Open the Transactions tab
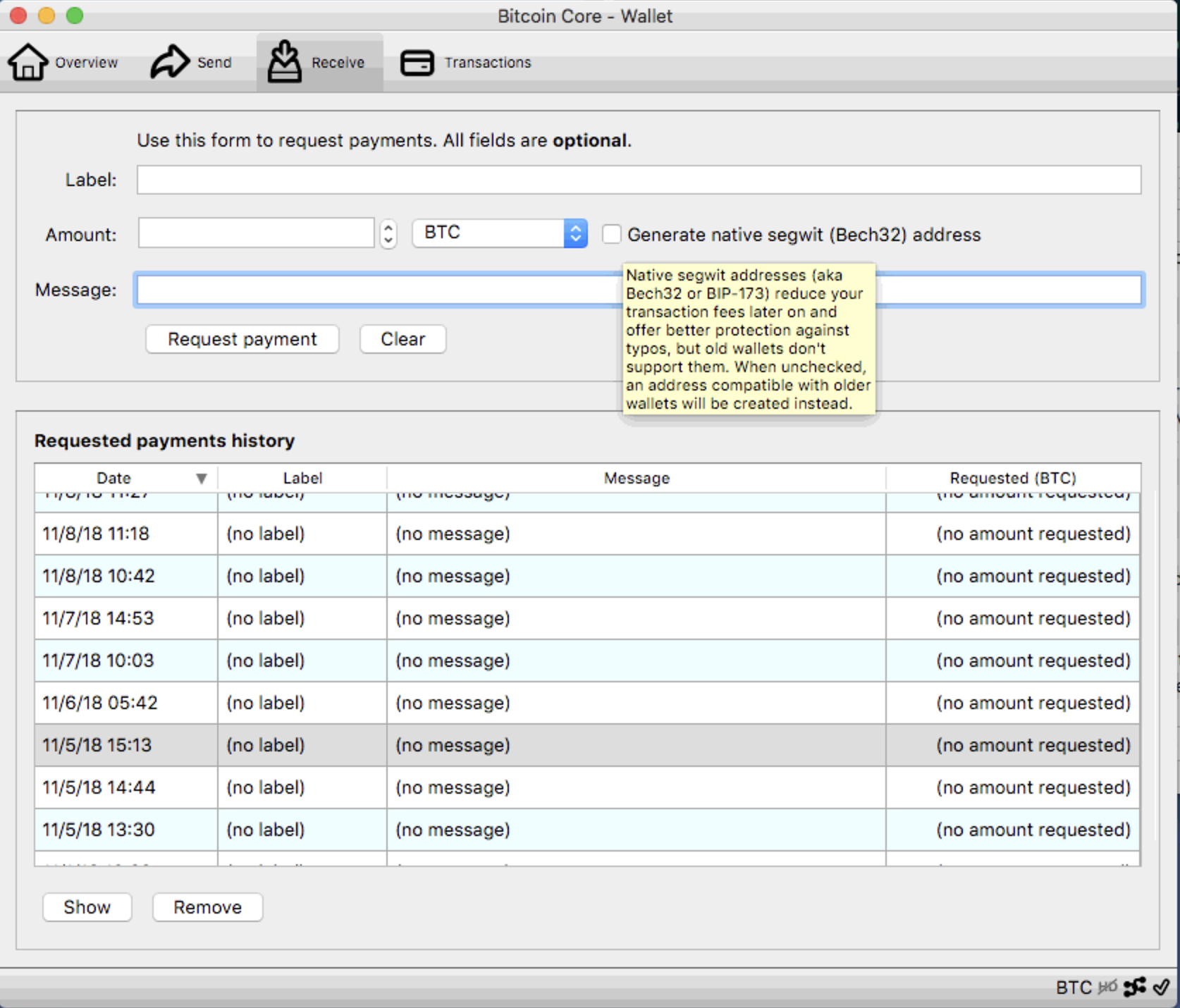 point(466,62)
